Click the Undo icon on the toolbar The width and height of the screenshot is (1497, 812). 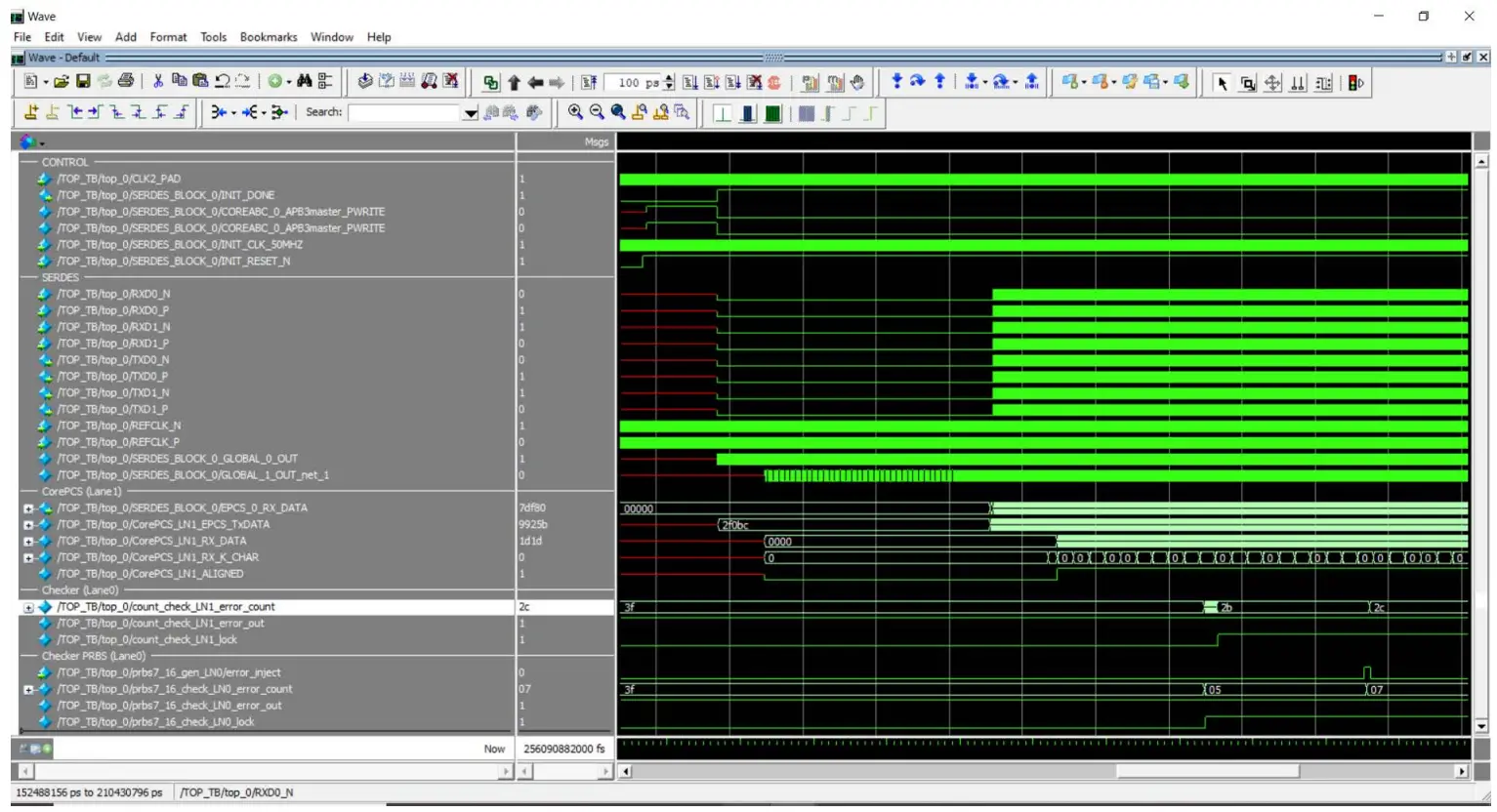click(222, 82)
